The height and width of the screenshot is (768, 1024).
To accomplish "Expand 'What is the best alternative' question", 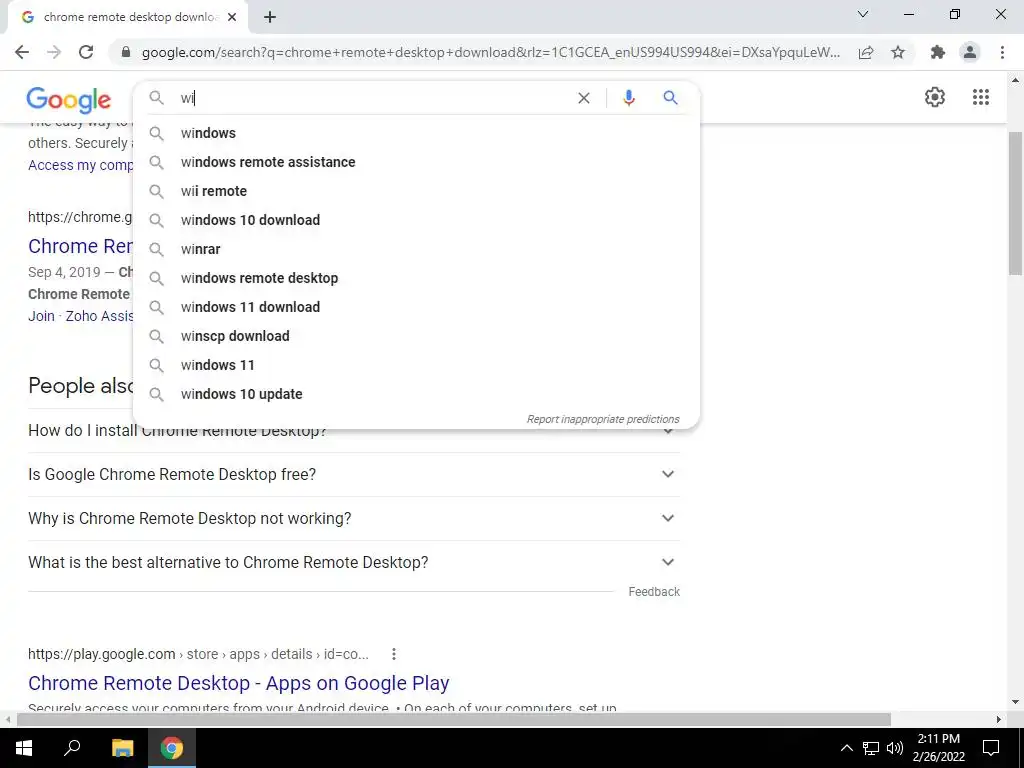I will [353, 562].
